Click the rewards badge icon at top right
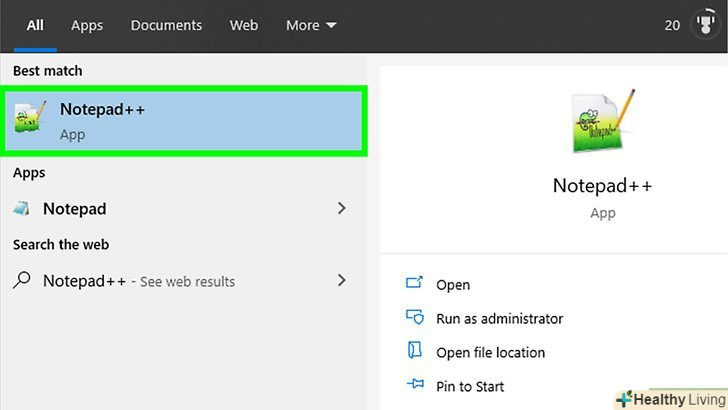 click(x=704, y=25)
